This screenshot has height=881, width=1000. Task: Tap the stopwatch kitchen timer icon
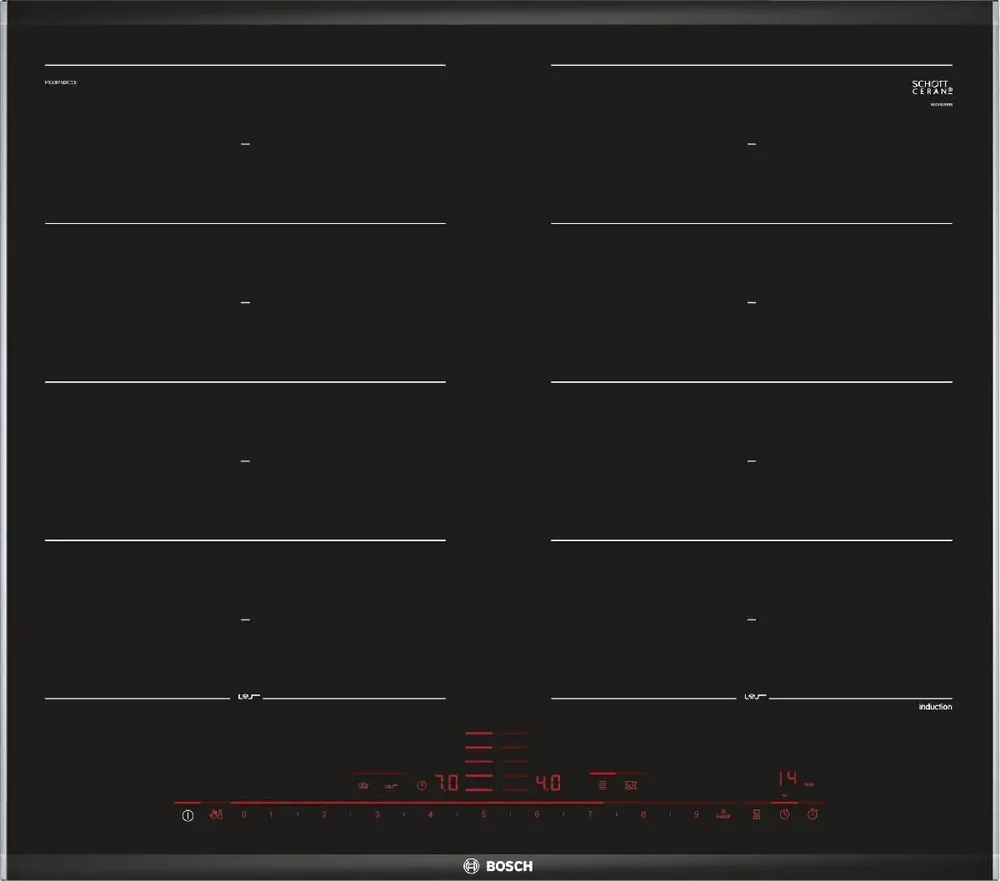coord(813,815)
